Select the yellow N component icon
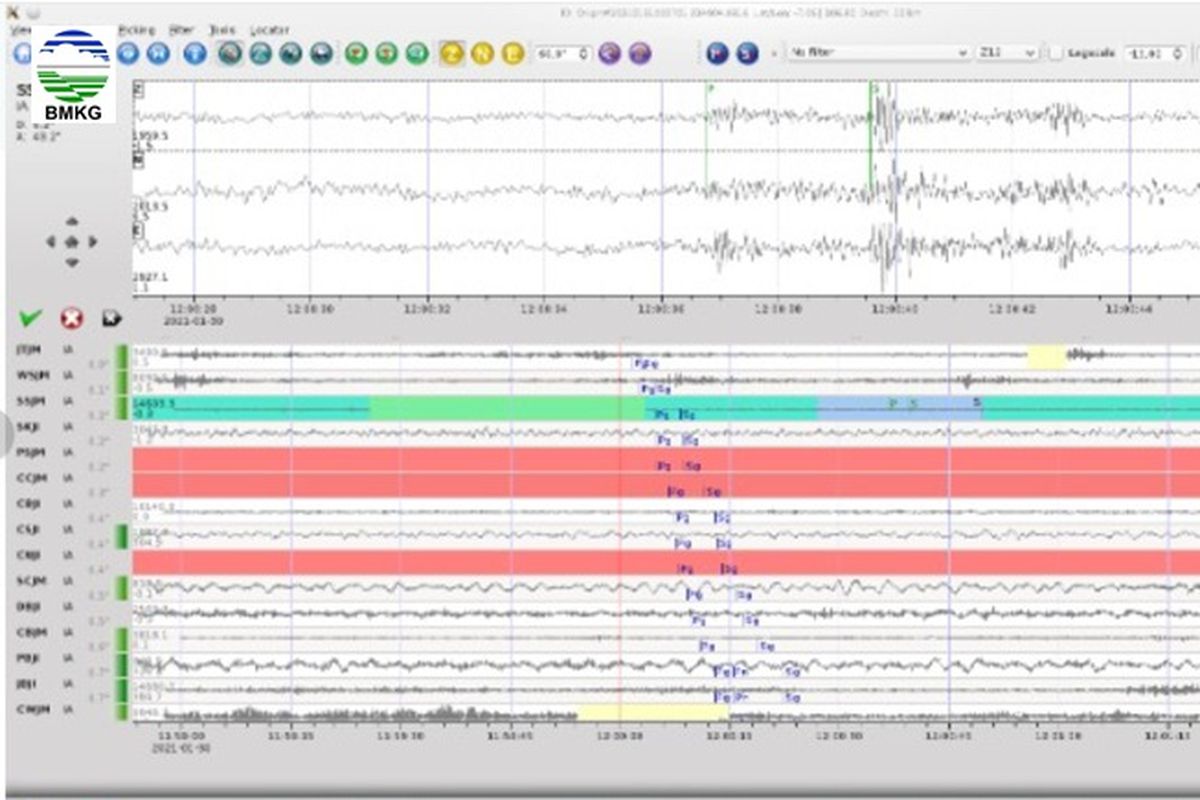This screenshot has width=1200, height=800. coord(482,53)
